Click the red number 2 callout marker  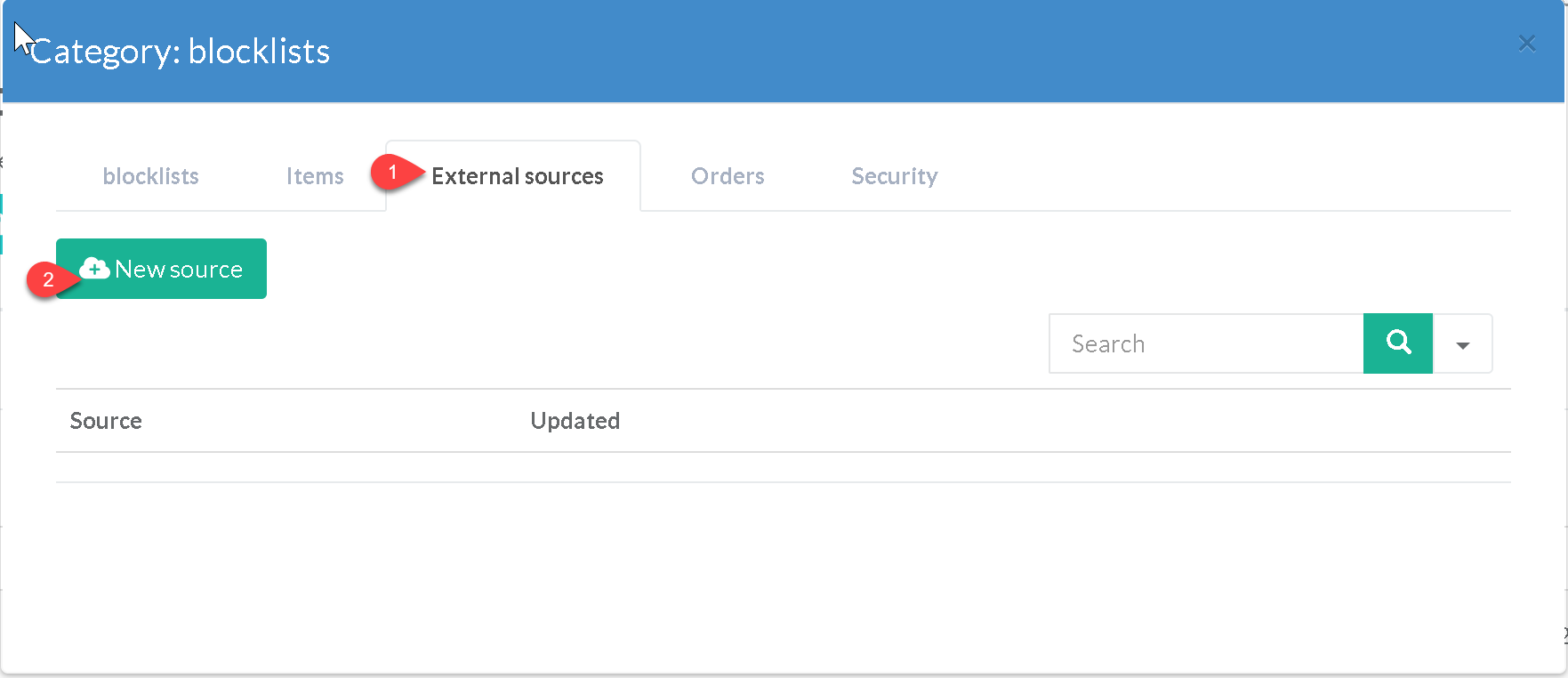(48, 279)
